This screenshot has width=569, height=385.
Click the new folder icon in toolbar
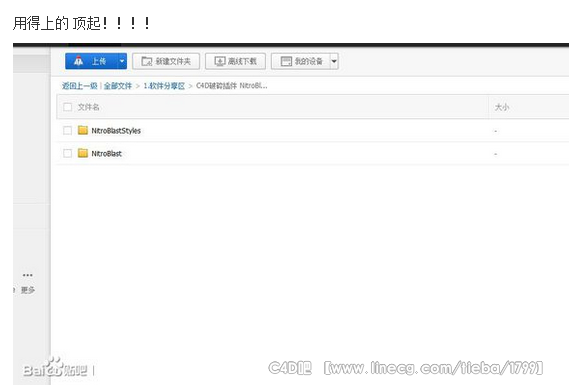(x=147, y=61)
